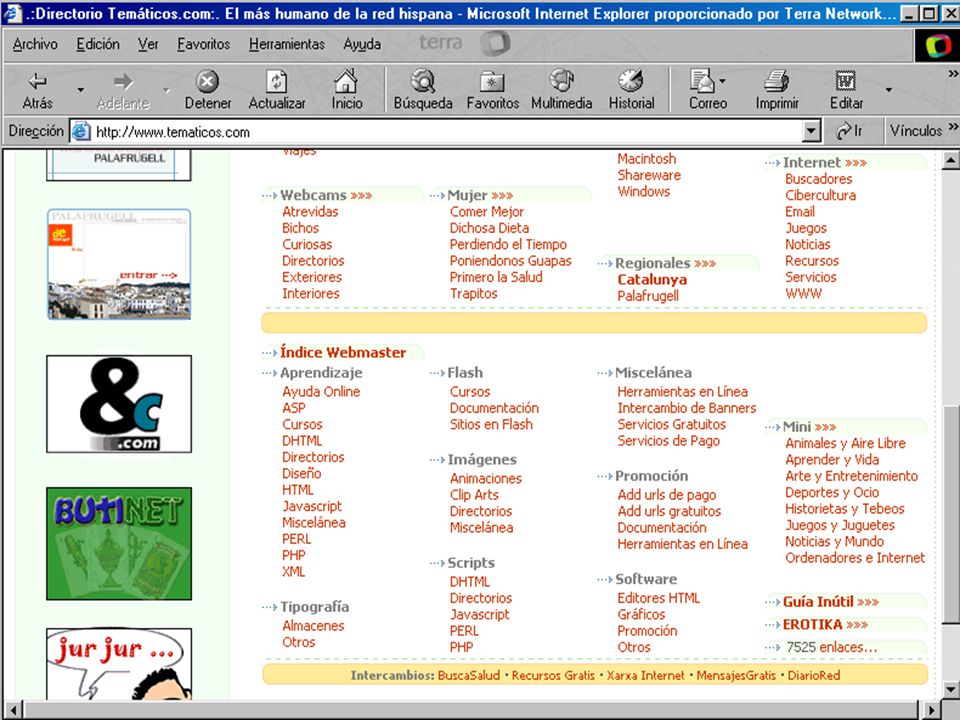Open the jur jur cartoon banner
This screenshot has height=720, width=960.
tap(119, 664)
